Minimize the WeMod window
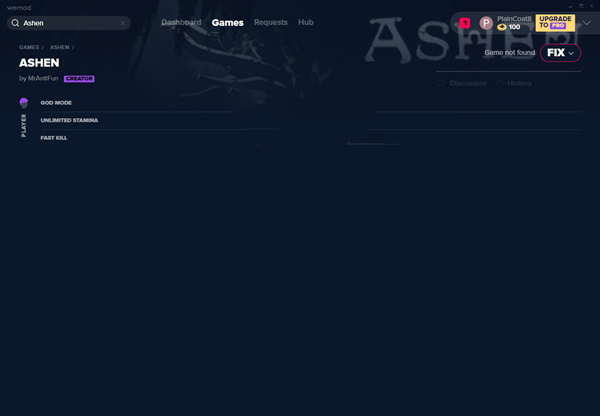This screenshot has width=600, height=416. (x=570, y=6)
